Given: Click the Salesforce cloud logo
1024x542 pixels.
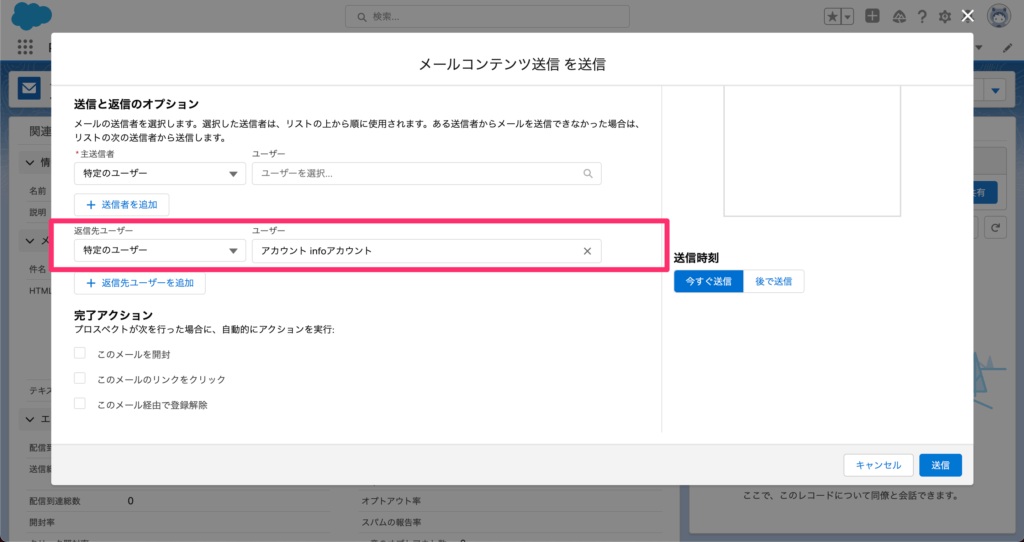Looking at the screenshot, I should coord(31,16).
